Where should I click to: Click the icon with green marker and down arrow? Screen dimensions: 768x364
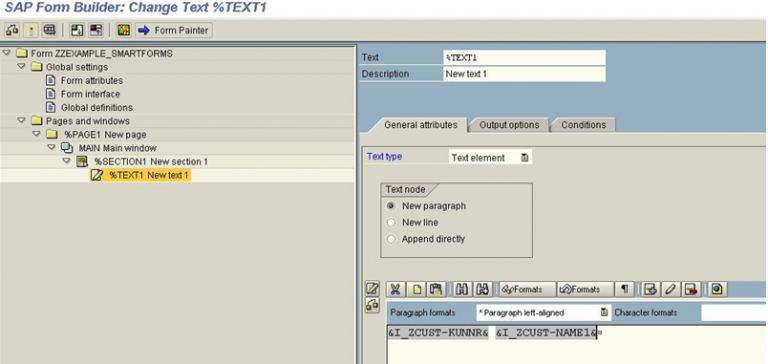(77, 30)
